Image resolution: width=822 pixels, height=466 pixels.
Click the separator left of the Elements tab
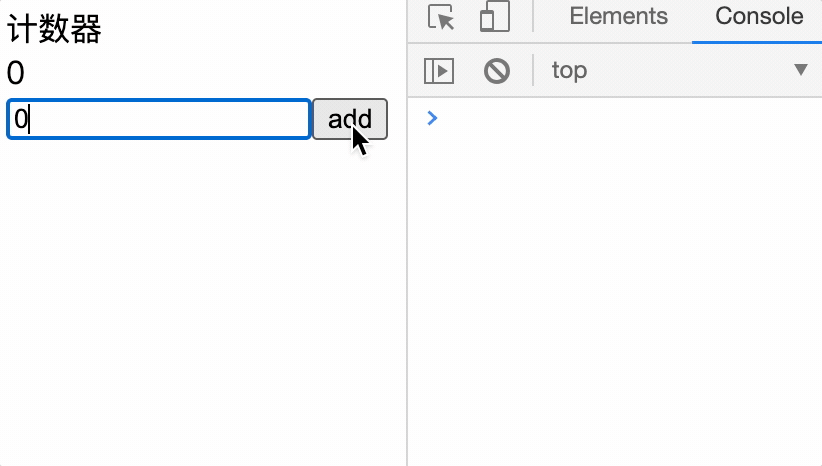(x=532, y=17)
